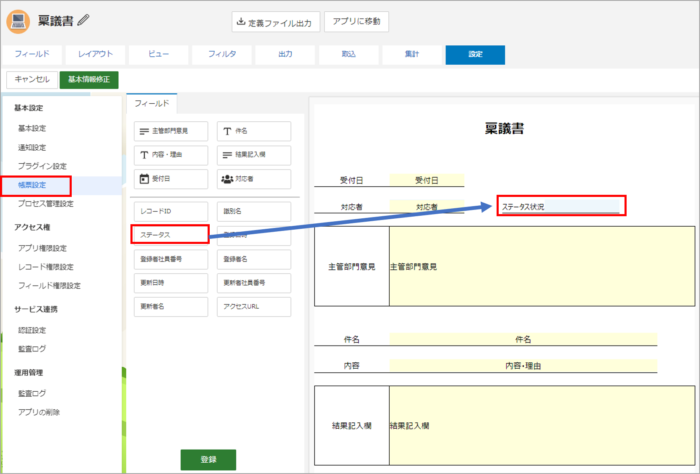Screen dimensions: 700x474
Task: Open フィールド権限設定 in the sidebar
Action: point(49,286)
